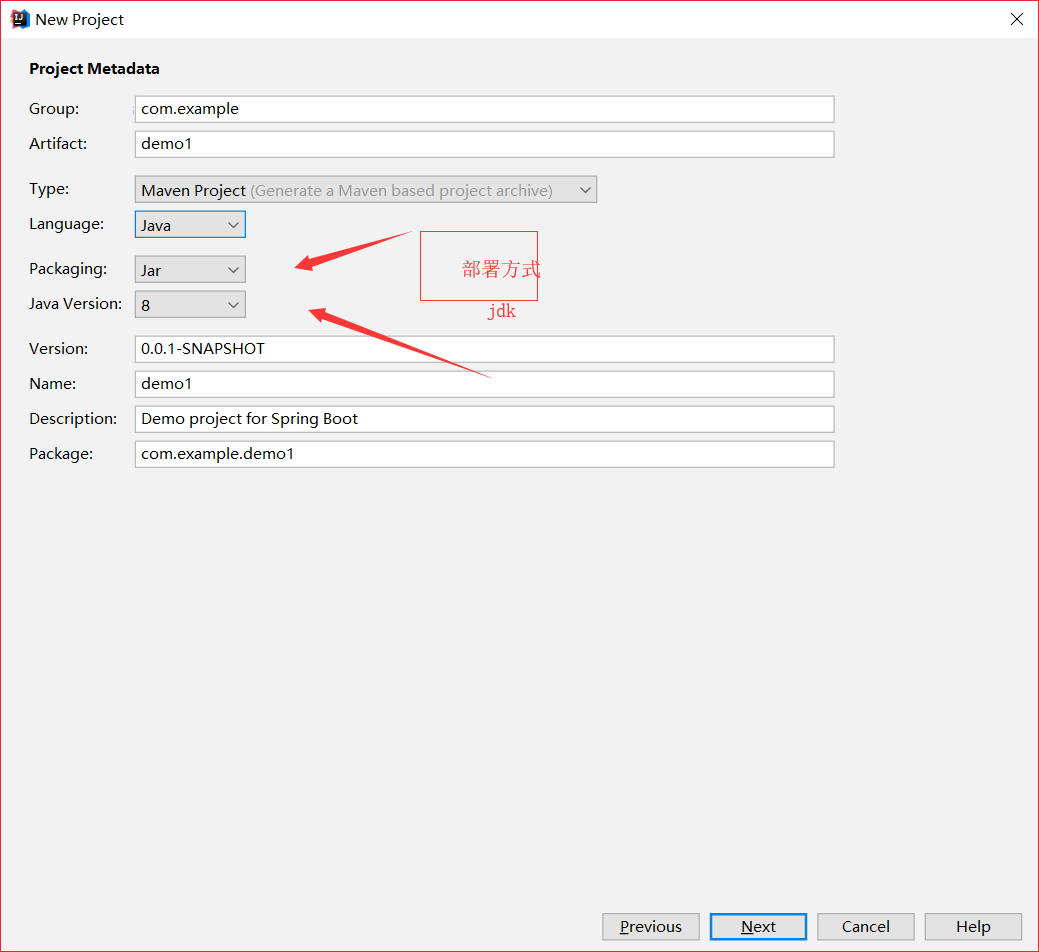Click the Type: label
Viewport: 1039px width, 952px height.
pyautogui.click(x=49, y=189)
